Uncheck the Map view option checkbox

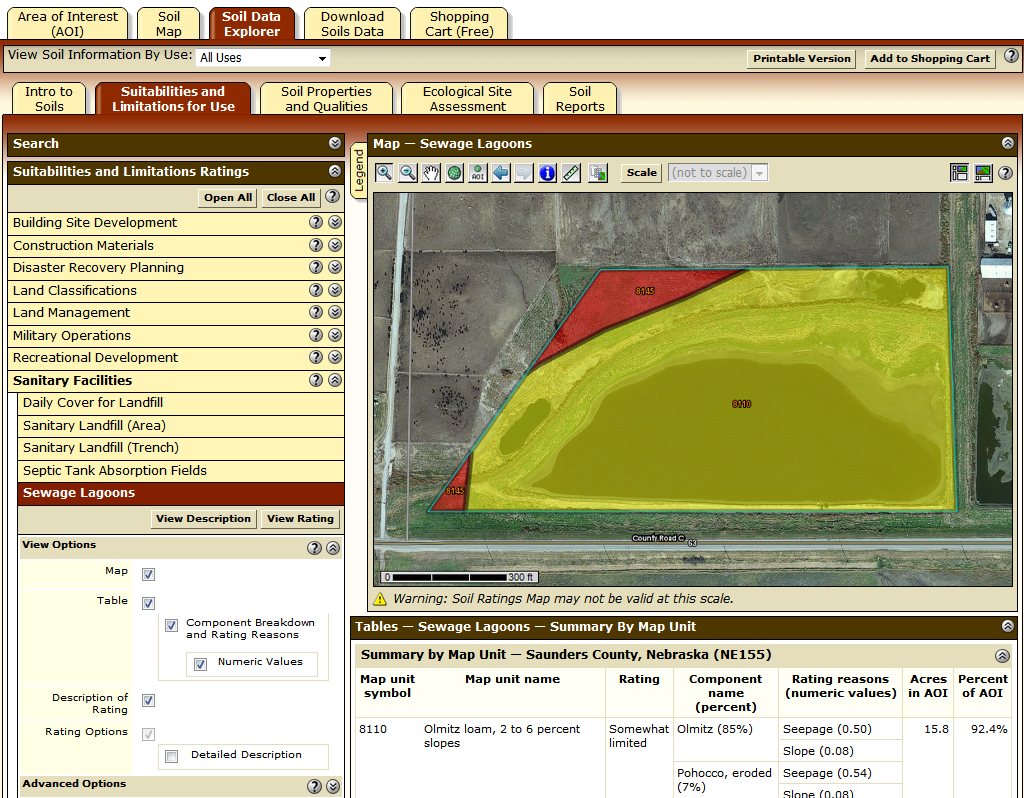pos(148,574)
